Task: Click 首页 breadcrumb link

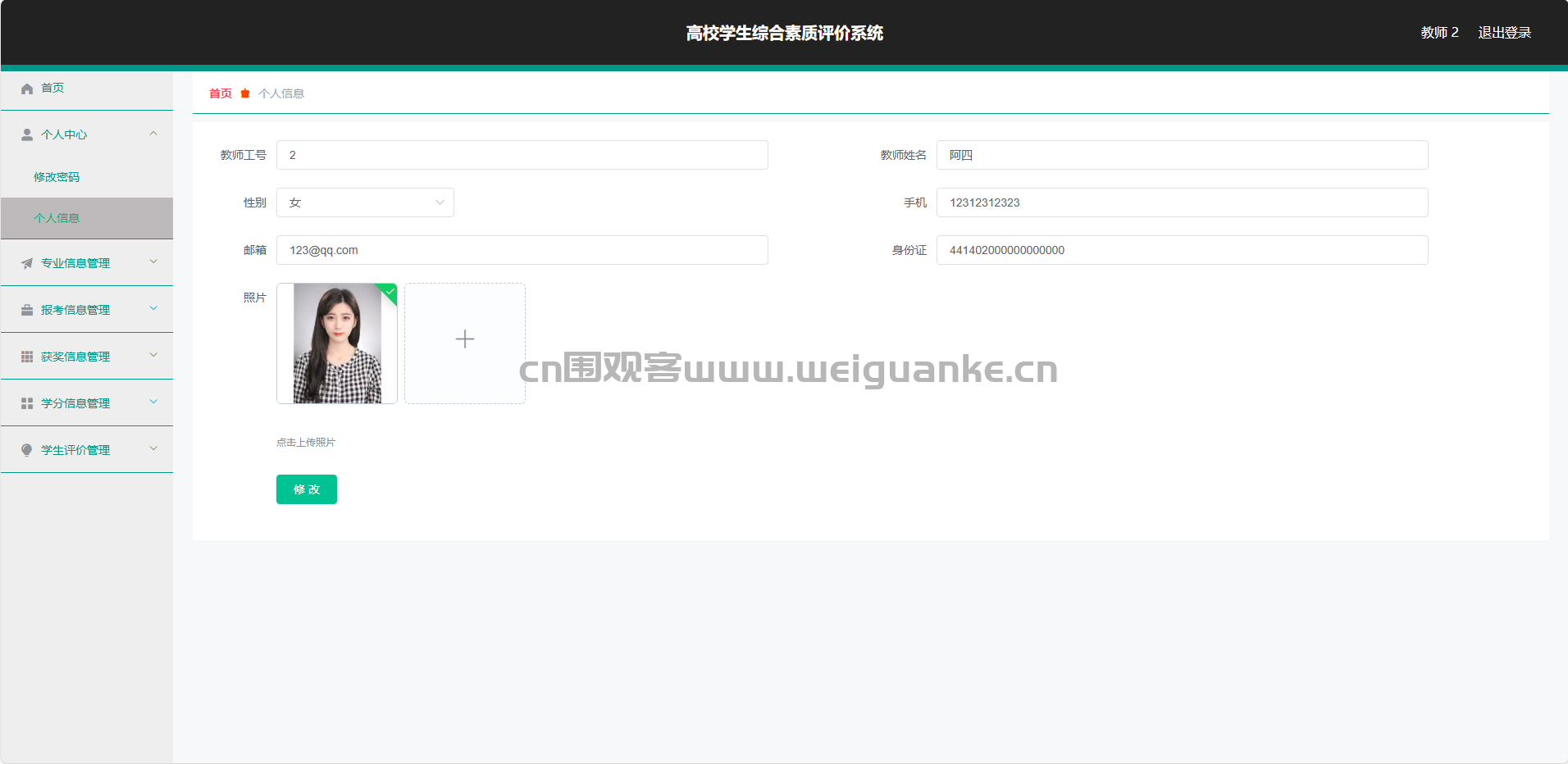Action: pyautogui.click(x=221, y=93)
